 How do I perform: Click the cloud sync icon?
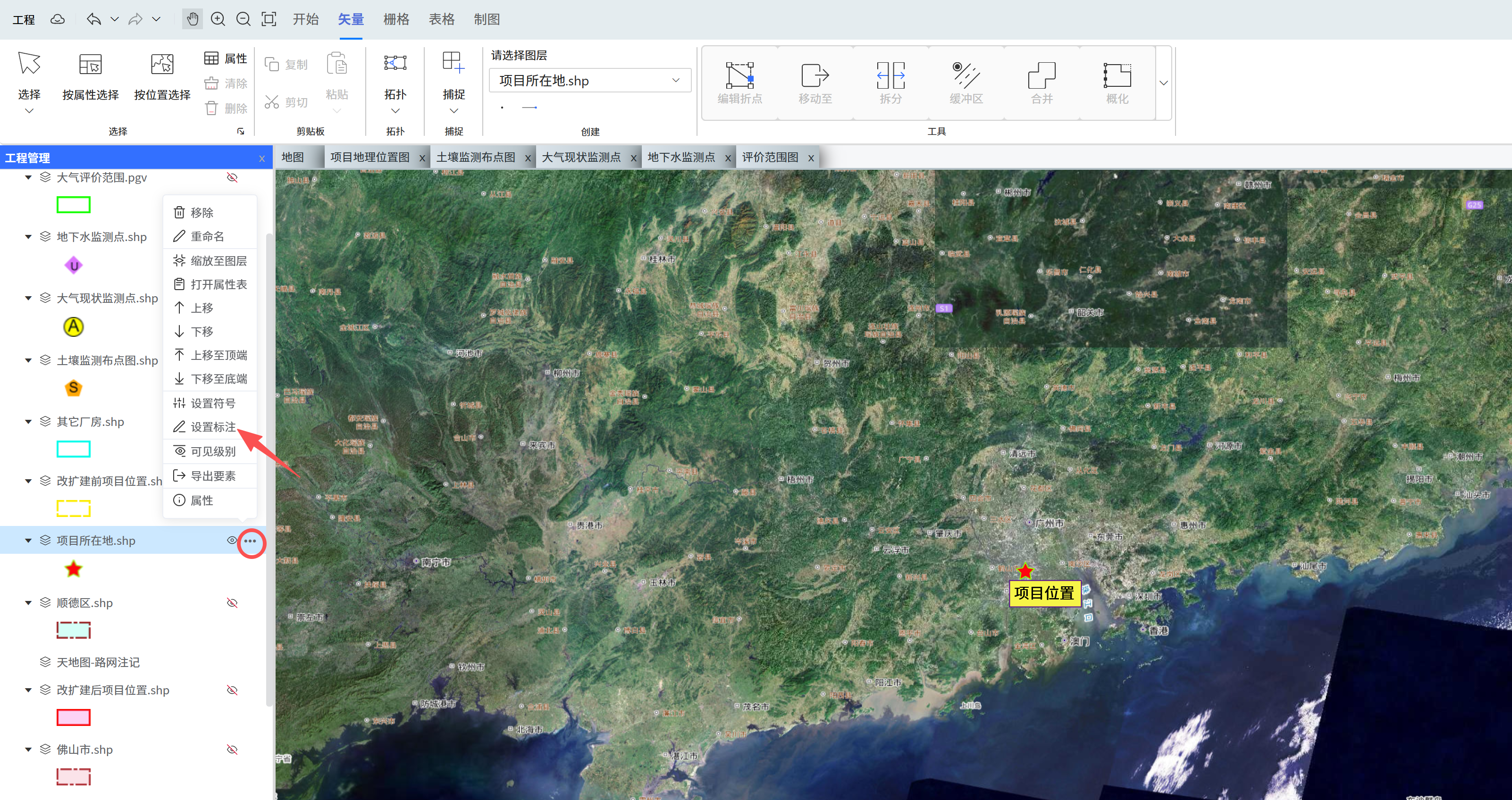58,19
